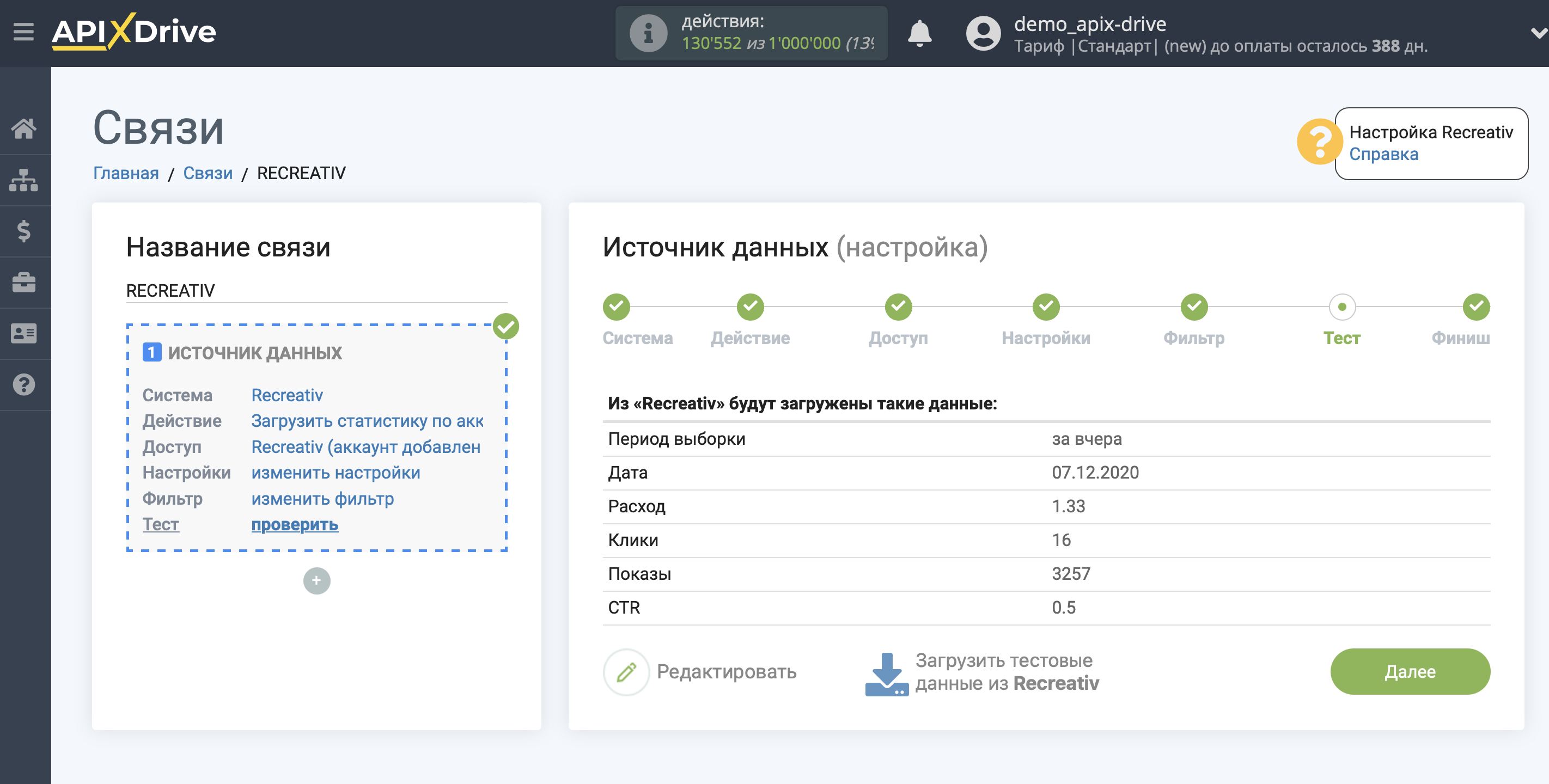The width and height of the screenshot is (1549, 784).
Task: Open help question icon in sidebar
Action: tap(23, 384)
